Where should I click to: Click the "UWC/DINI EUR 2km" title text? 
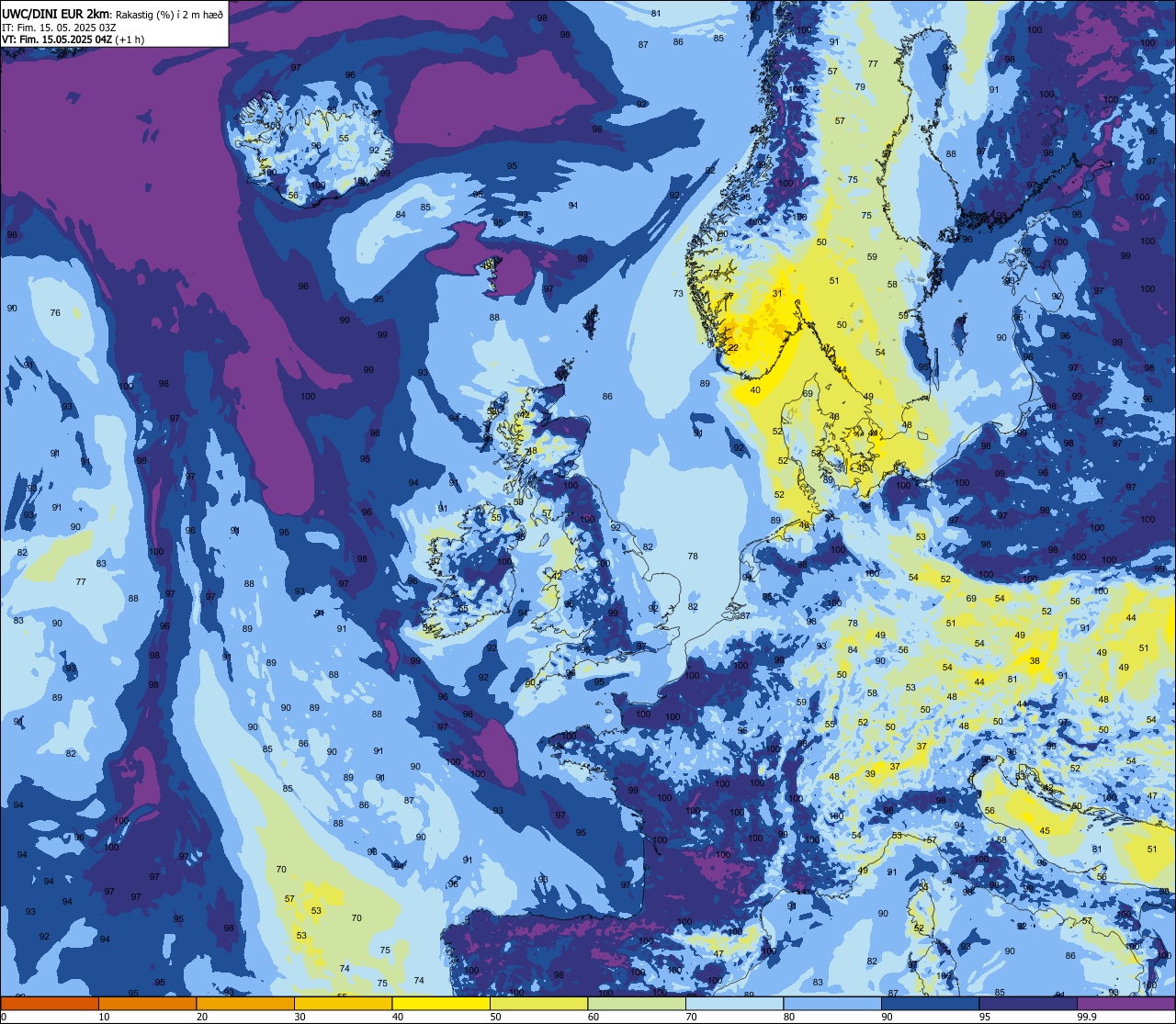[56, 14]
